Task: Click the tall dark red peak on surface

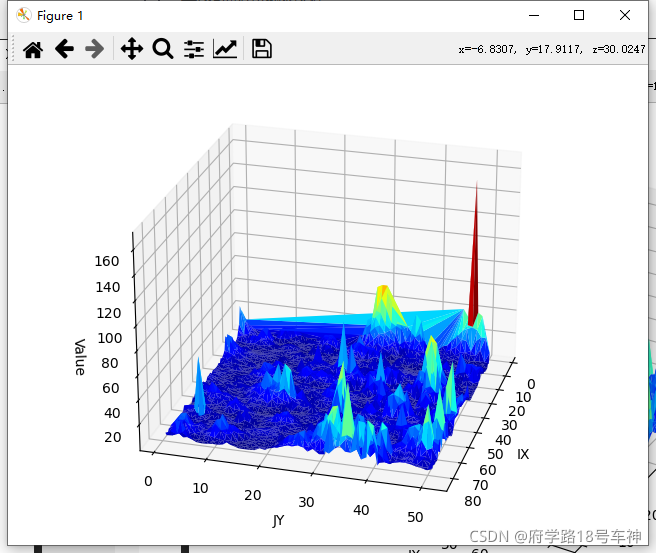Action: coord(474,268)
